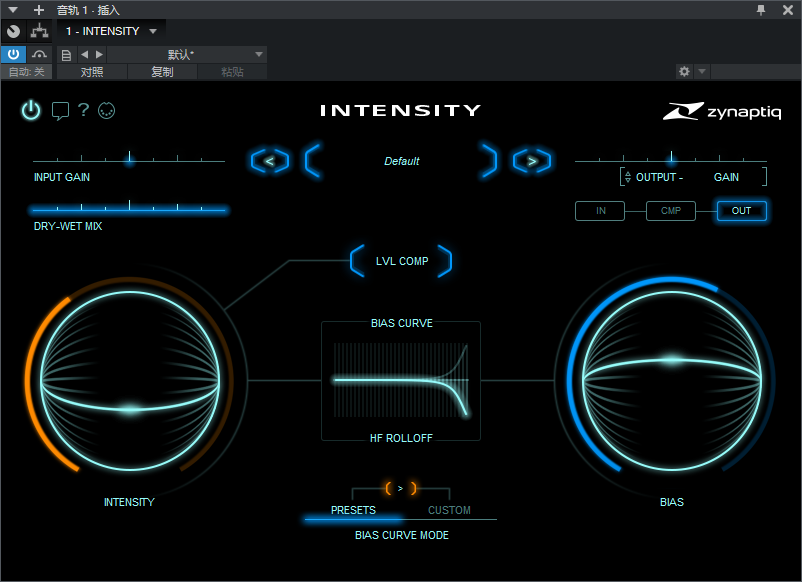This screenshot has height=582, width=802.
Task: Select IN monitoring mode
Action: coord(600,211)
